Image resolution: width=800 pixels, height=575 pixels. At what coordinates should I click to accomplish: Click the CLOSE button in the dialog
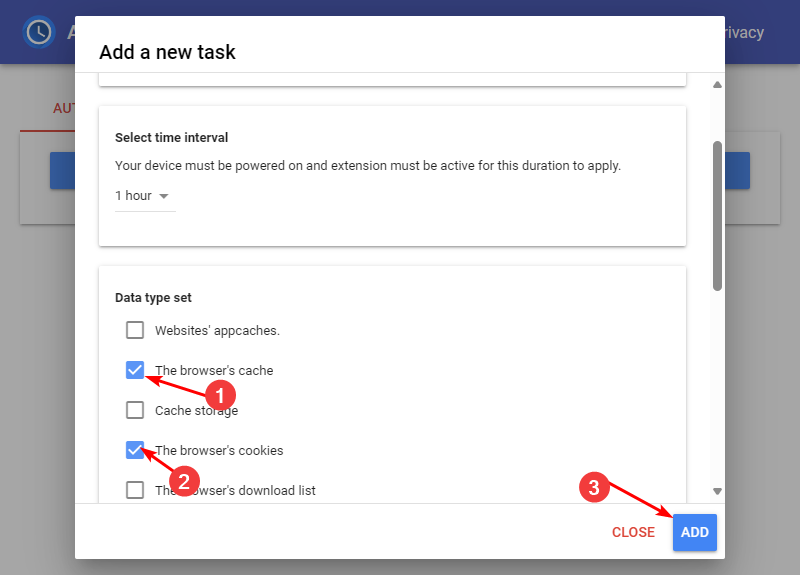(633, 532)
